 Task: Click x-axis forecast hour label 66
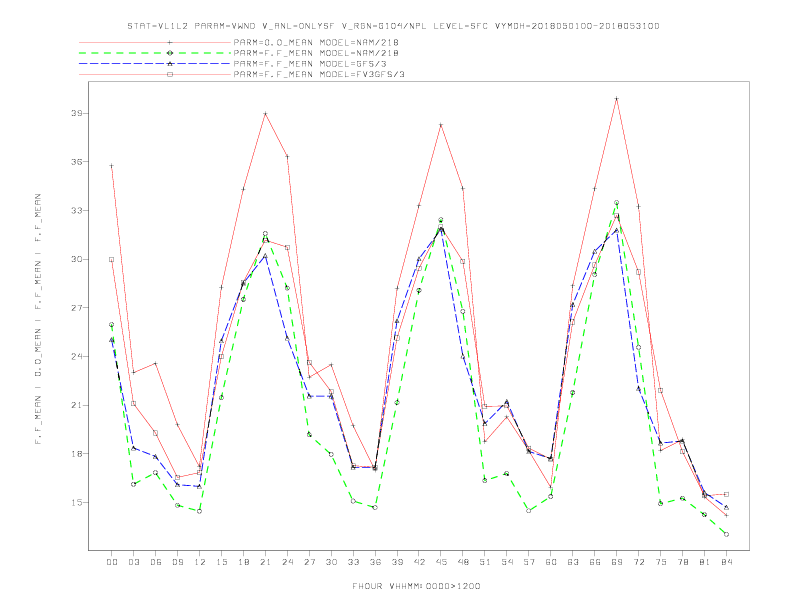coord(595,562)
